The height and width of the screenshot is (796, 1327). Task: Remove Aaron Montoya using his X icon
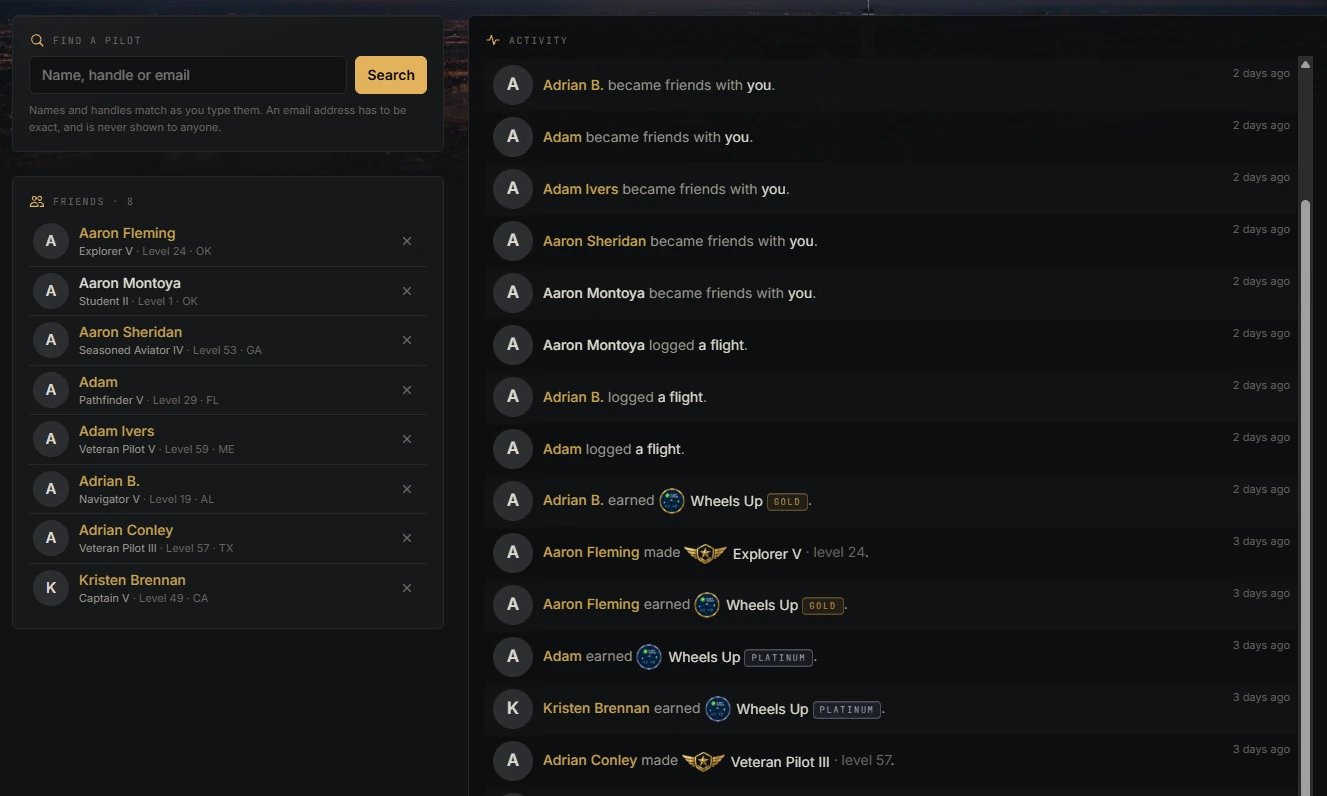coord(407,291)
